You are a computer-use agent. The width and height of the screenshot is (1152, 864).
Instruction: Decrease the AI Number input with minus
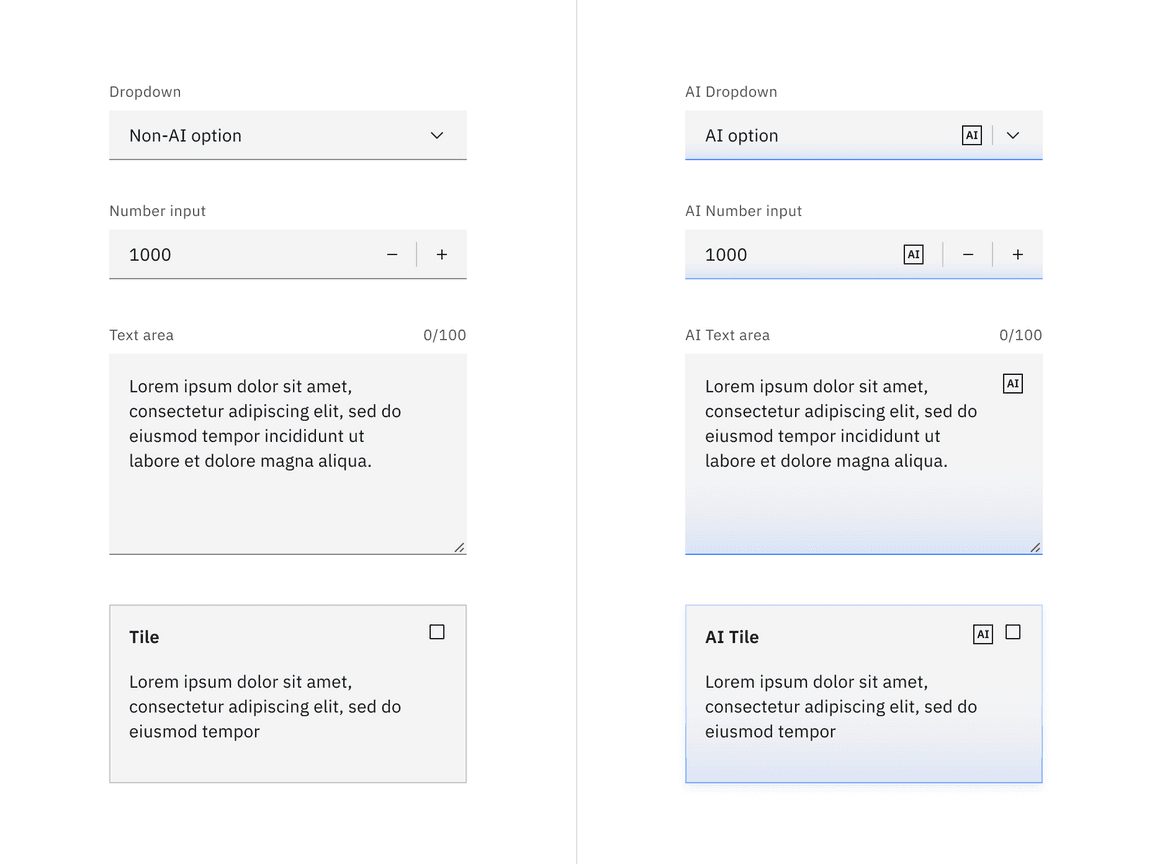pyautogui.click(x=968, y=254)
